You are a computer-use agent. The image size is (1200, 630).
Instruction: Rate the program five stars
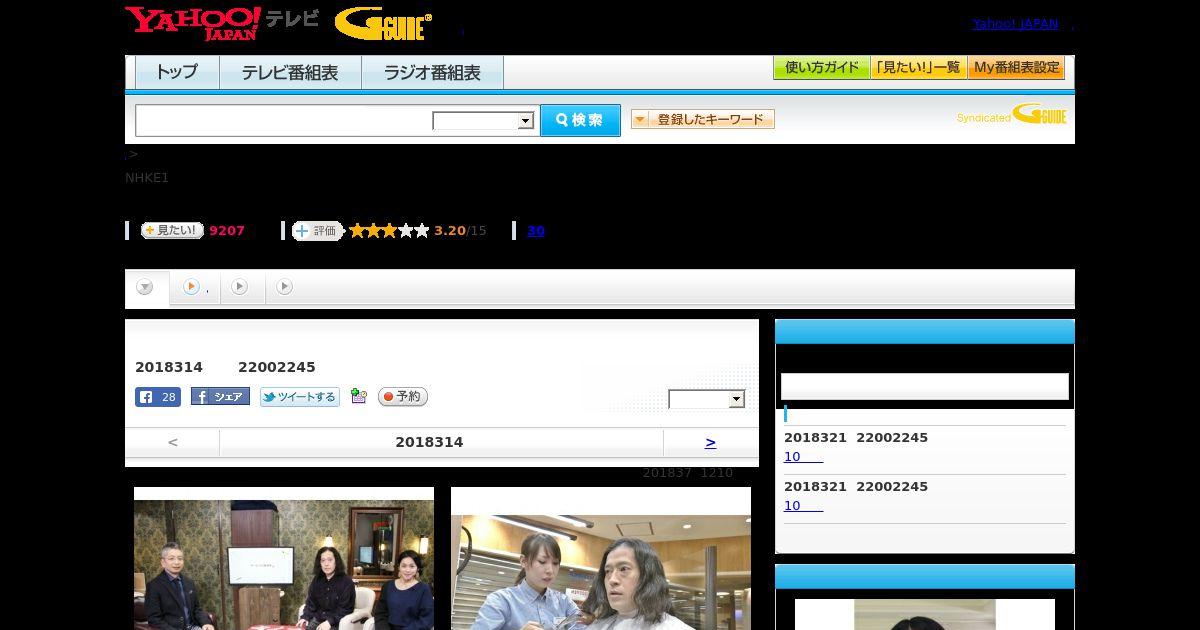421,231
